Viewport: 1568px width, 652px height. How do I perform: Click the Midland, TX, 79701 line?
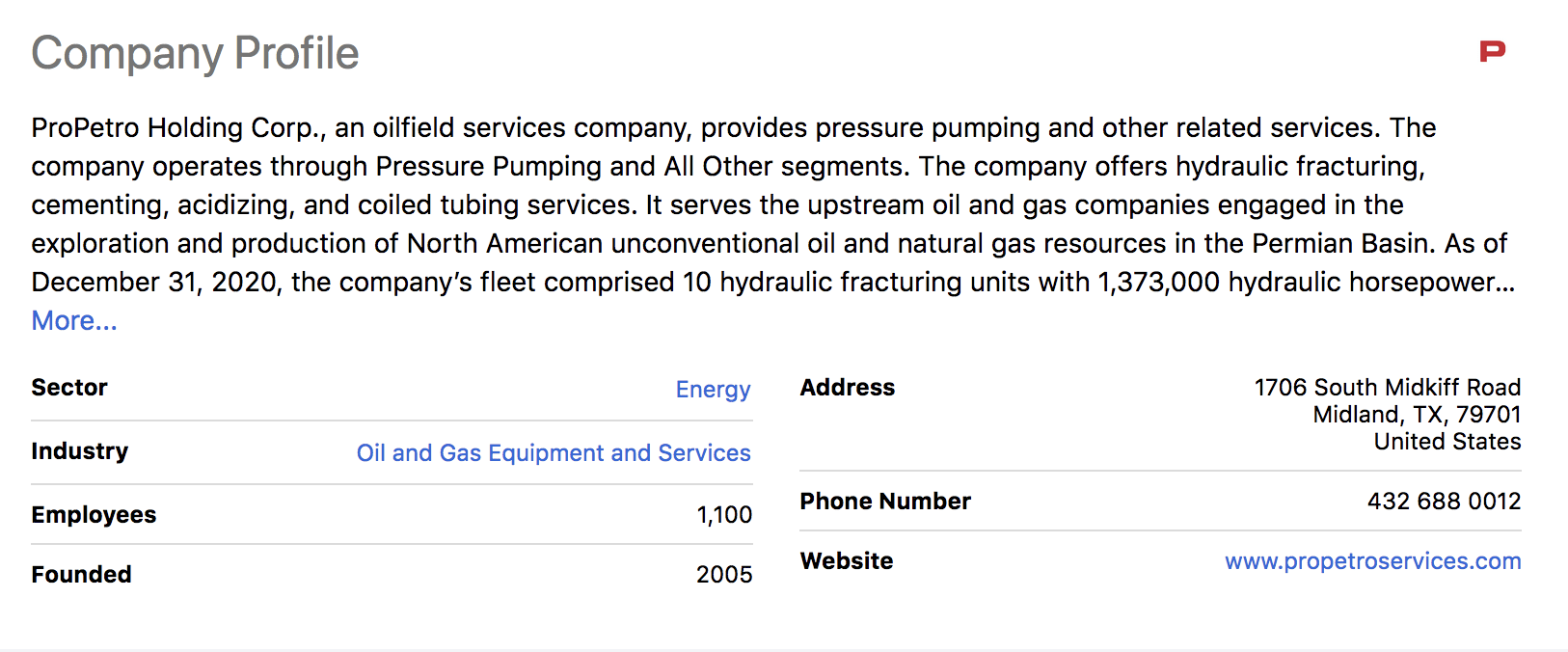[1417, 415]
